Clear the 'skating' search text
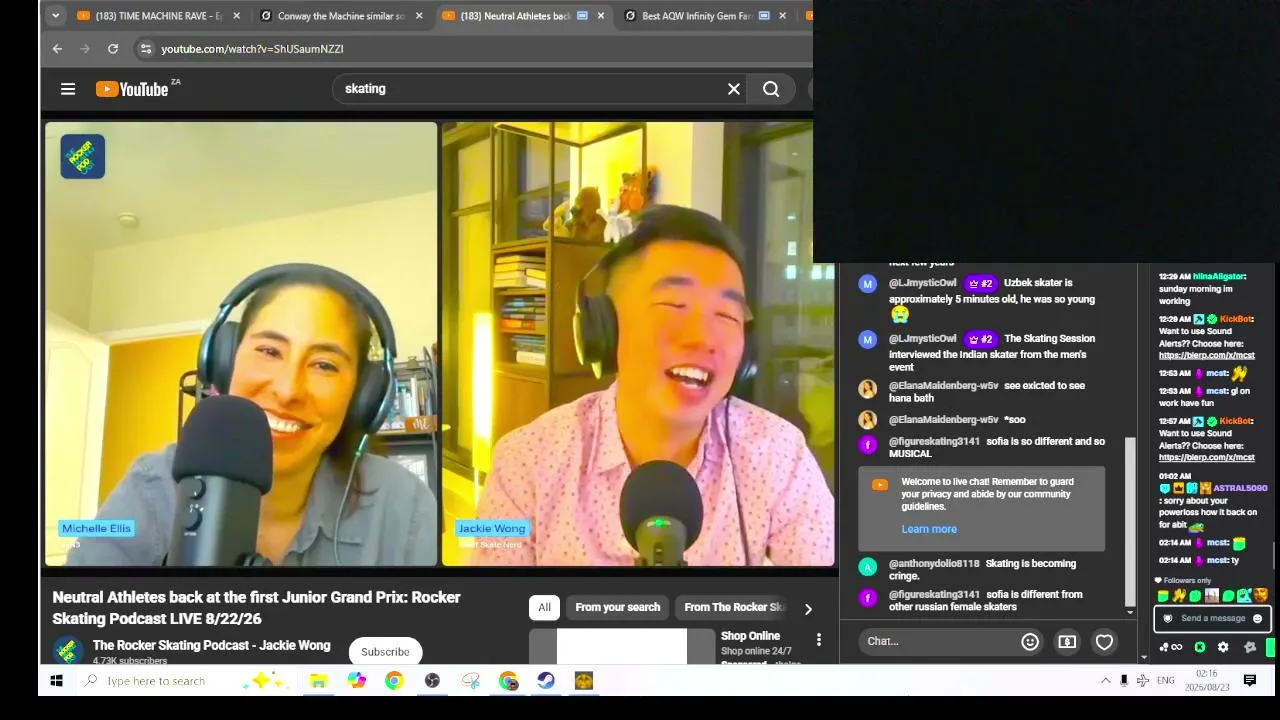 [x=734, y=89]
